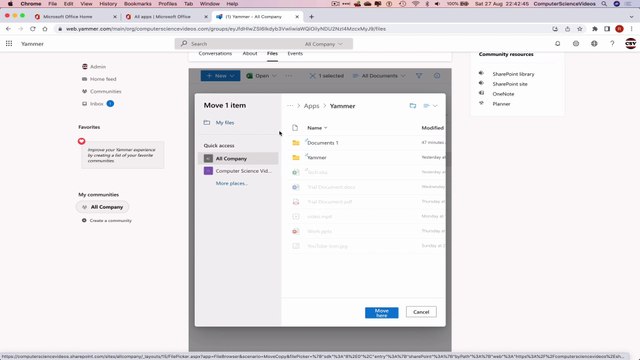Open Inbox in the sidebar
Image resolution: width=640 pixels, height=360 pixels.
pyautogui.click(x=98, y=104)
